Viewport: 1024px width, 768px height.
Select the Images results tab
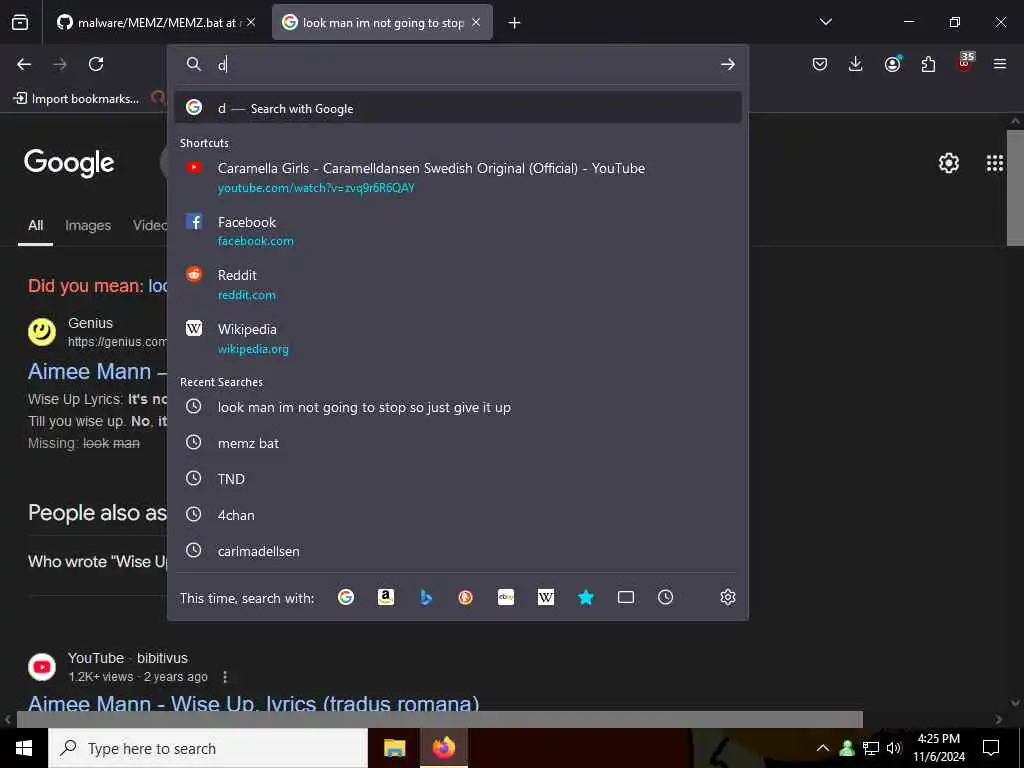click(x=88, y=226)
